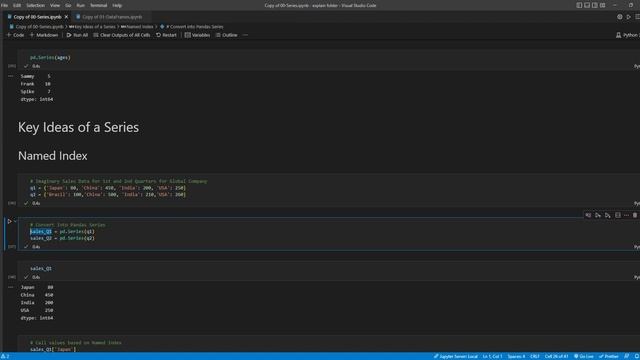Open notebook toolbar more actions ellipsis
Screen dimensions: 640x360
coord(245,35)
